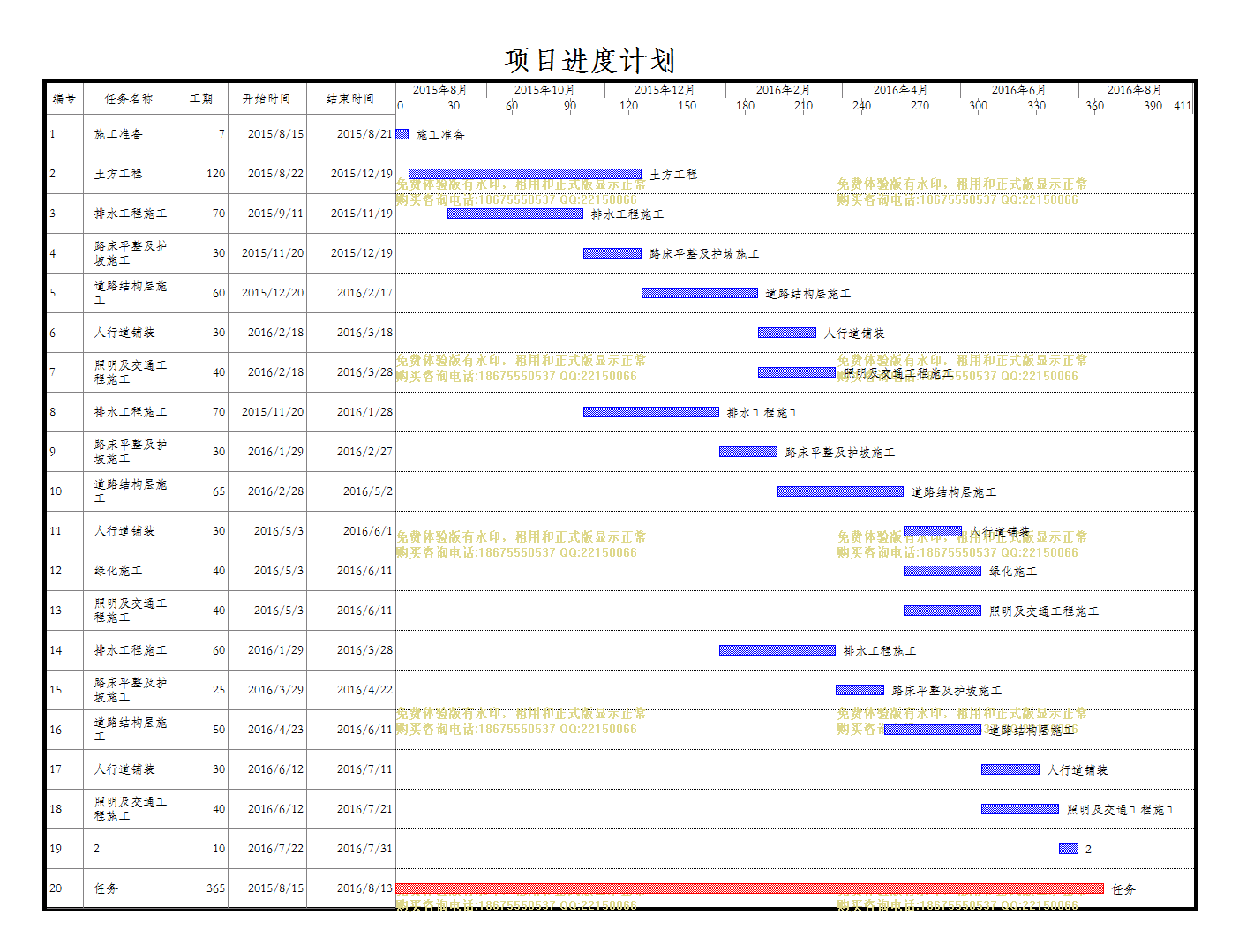Click 绿化施工 in the task name column
Image resolution: width=1239 pixels, height=952 pixels.
click(x=118, y=571)
